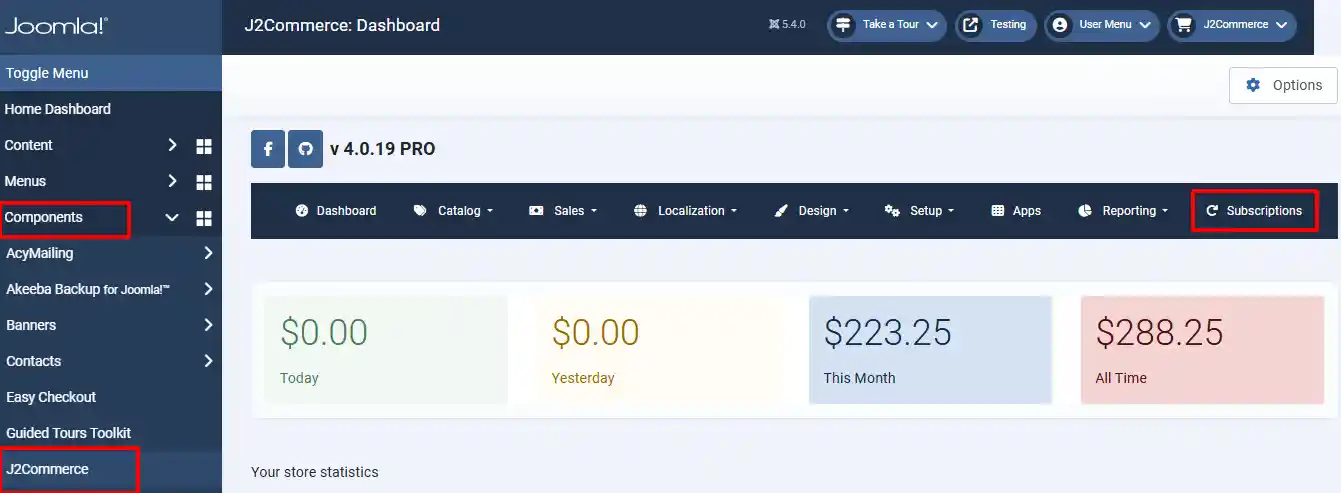The width and height of the screenshot is (1341, 493).
Task: Click the Joomla logo
Action: pos(56,26)
